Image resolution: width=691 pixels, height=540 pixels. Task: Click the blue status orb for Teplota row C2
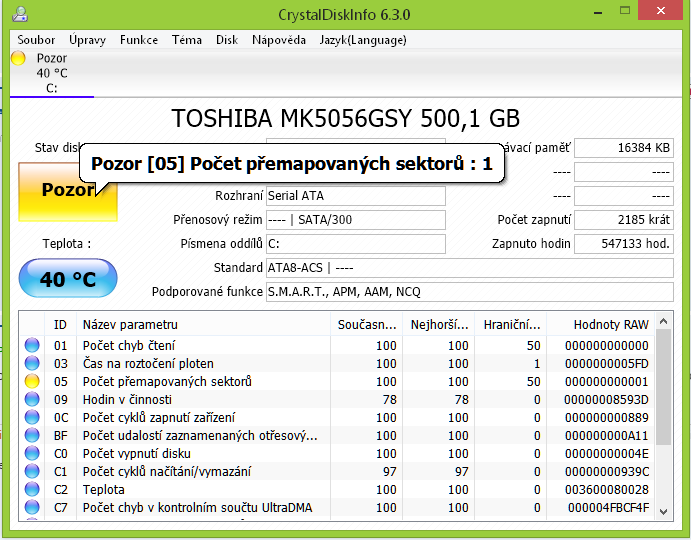click(x=32, y=489)
